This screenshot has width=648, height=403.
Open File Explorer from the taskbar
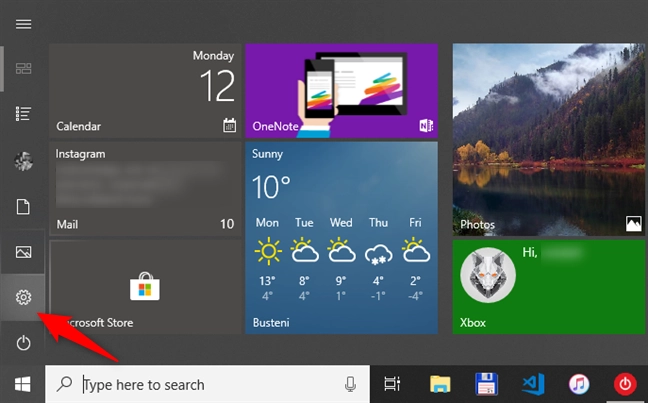(440, 384)
